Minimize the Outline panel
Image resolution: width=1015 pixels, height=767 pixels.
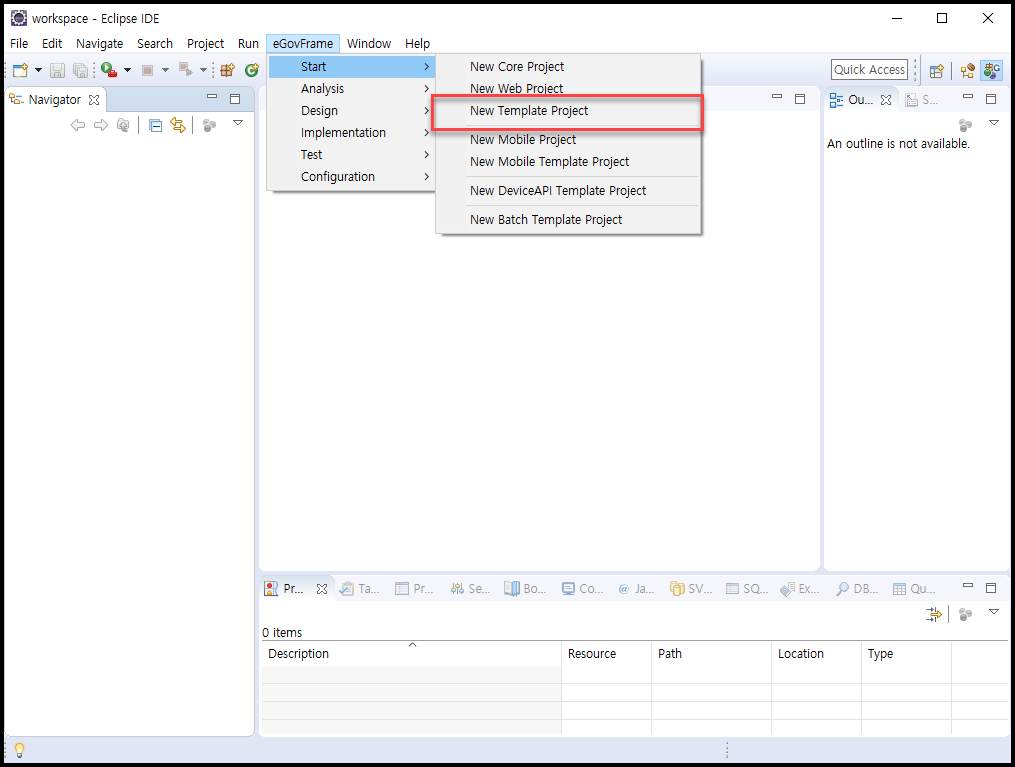click(968, 97)
